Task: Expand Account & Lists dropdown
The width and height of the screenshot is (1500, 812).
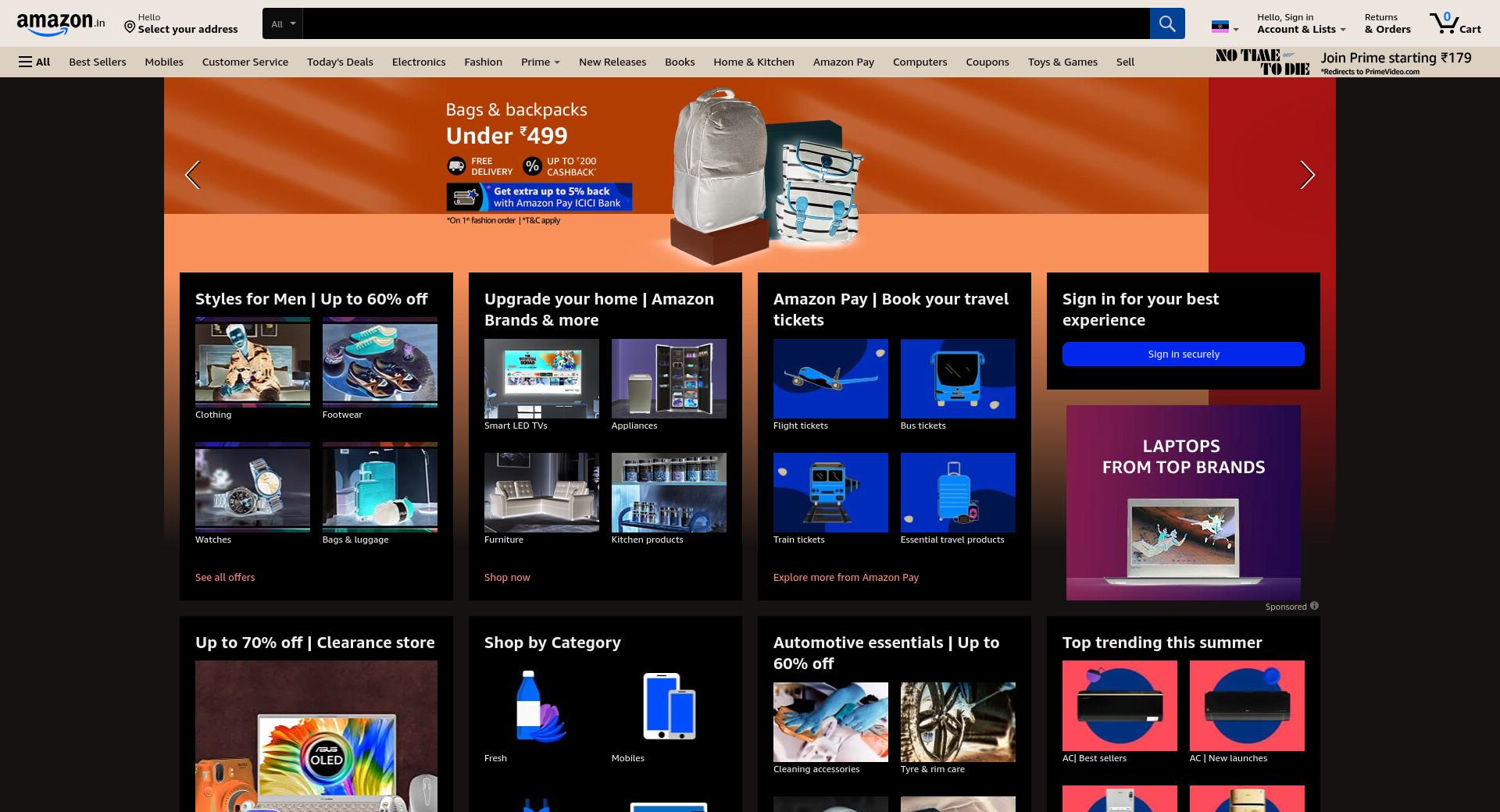Action: 1301,23
